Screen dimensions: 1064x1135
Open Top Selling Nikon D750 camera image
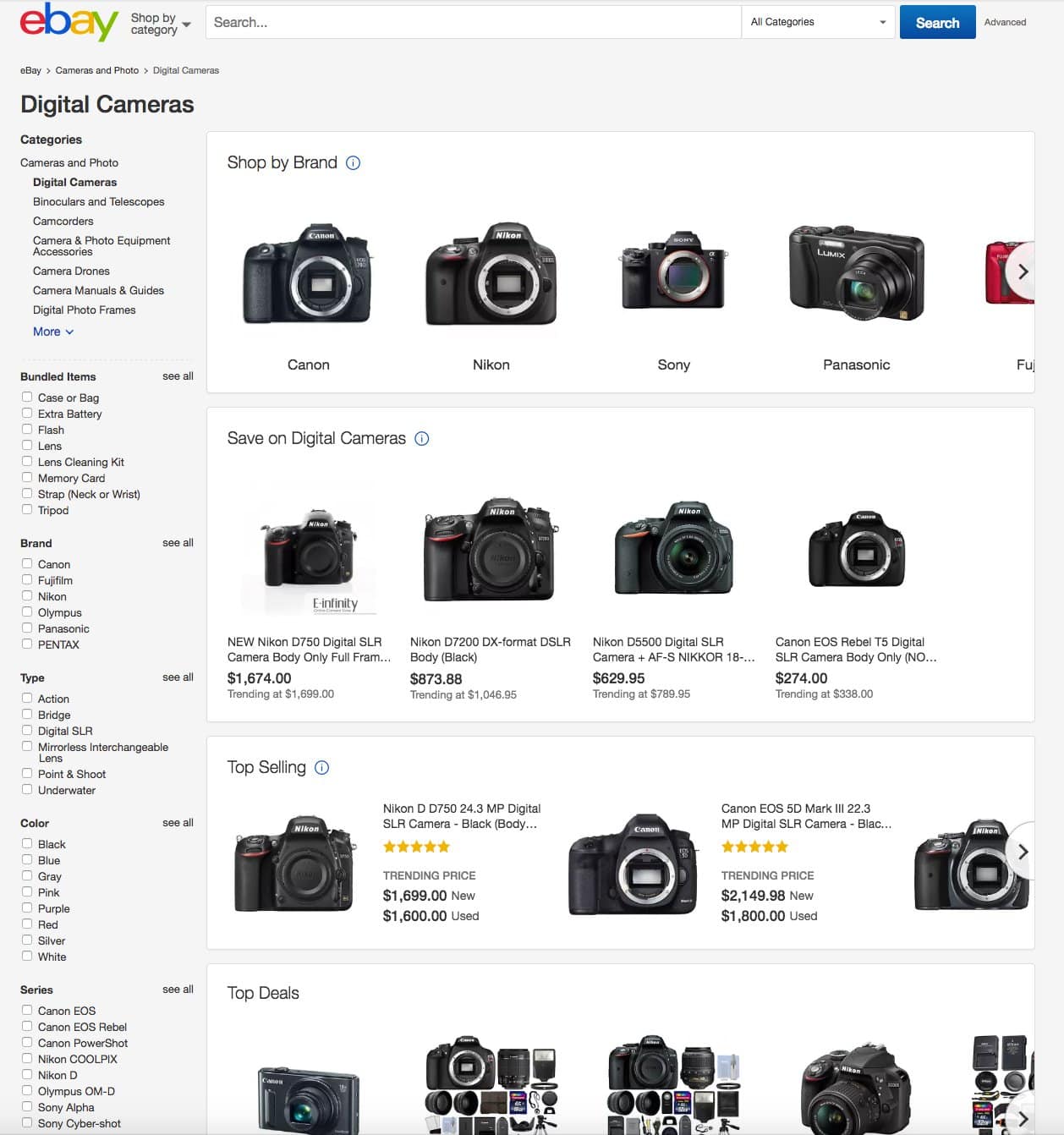tap(294, 864)
